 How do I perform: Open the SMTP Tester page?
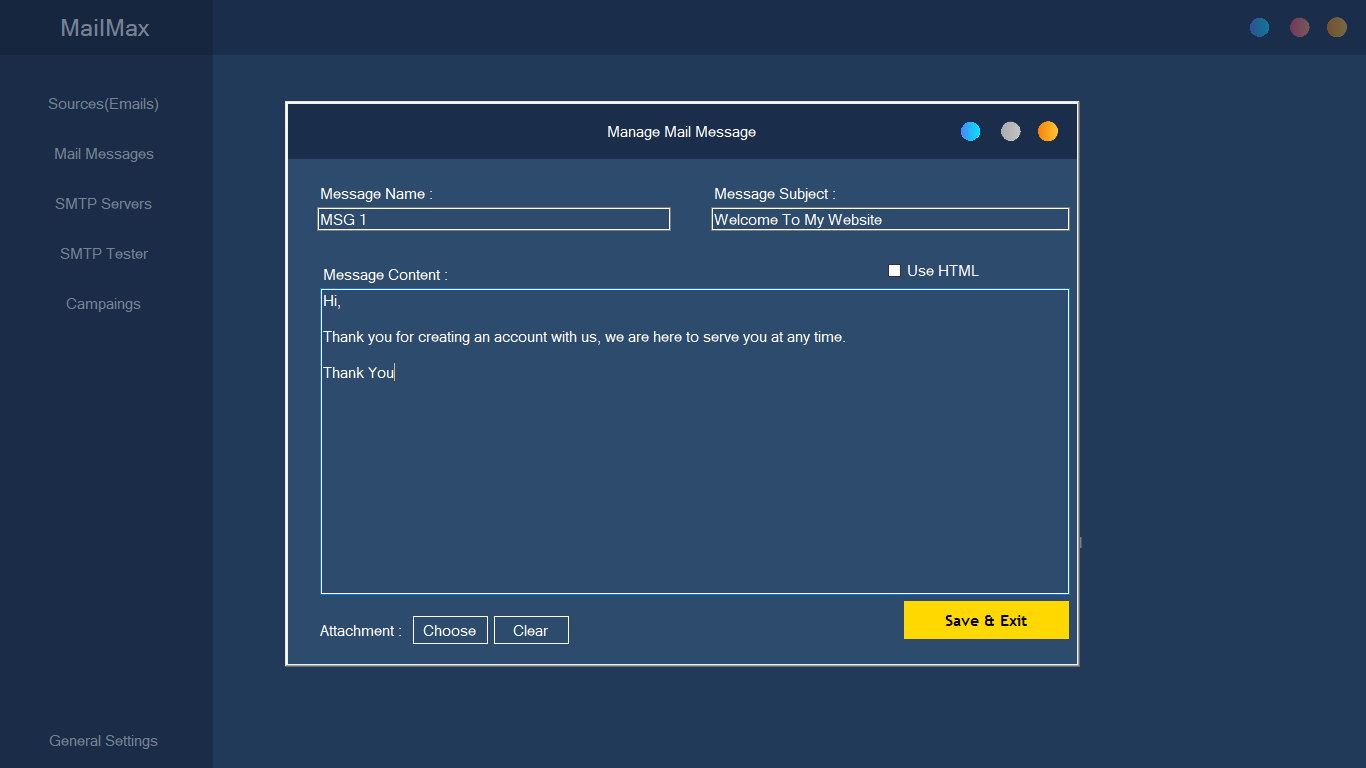pyautogui.click(x=103, y=253)
